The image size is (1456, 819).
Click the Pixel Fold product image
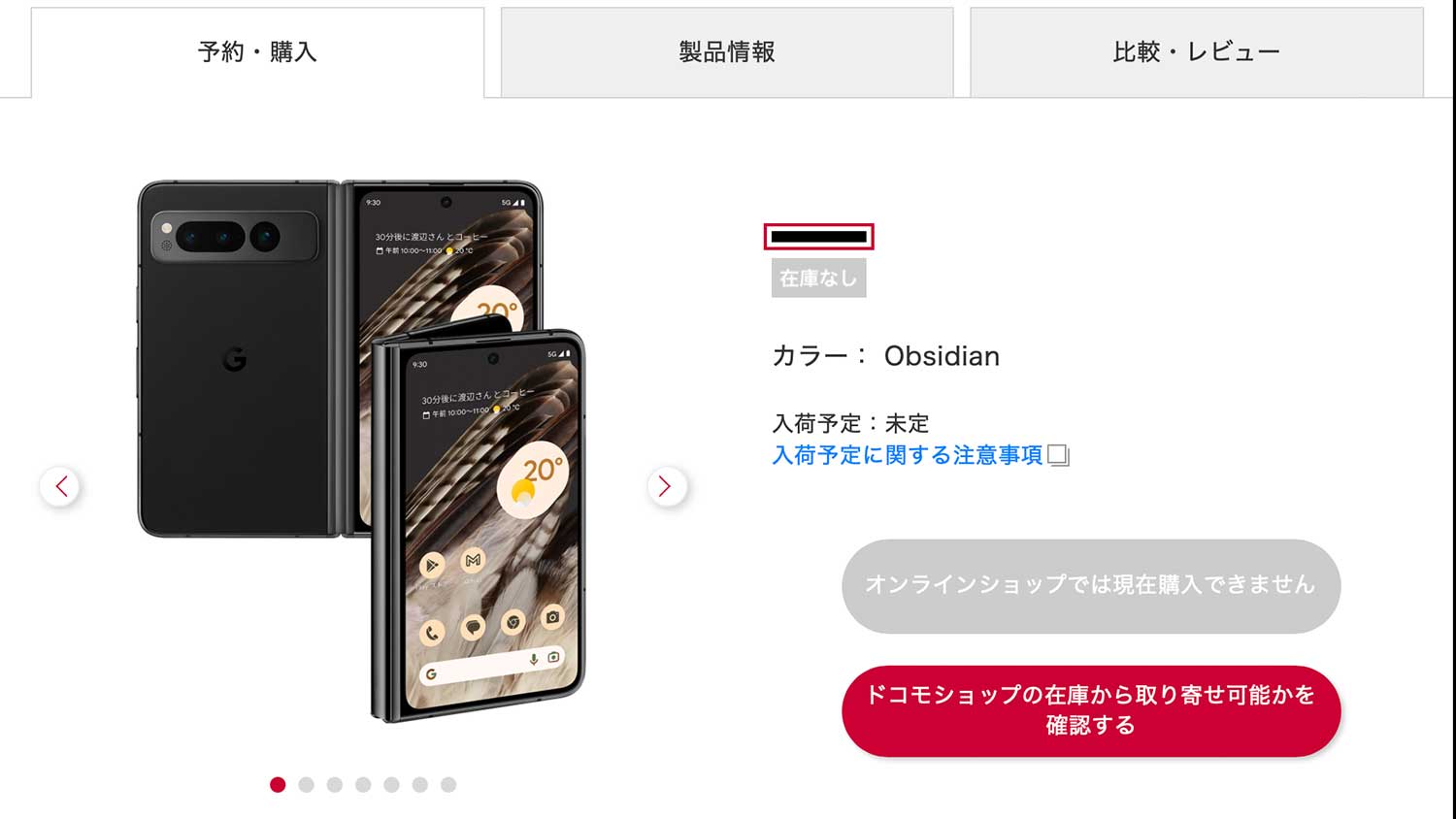(x=362, y=451)
